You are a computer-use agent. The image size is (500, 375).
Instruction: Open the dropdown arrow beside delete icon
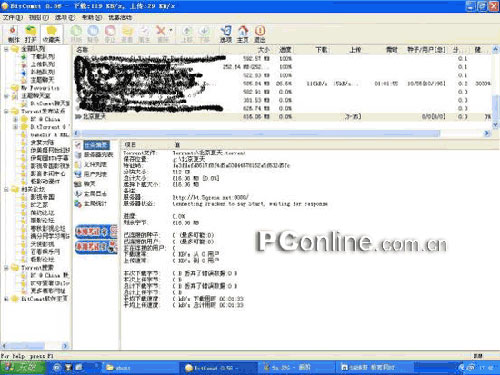click(171, 31)
